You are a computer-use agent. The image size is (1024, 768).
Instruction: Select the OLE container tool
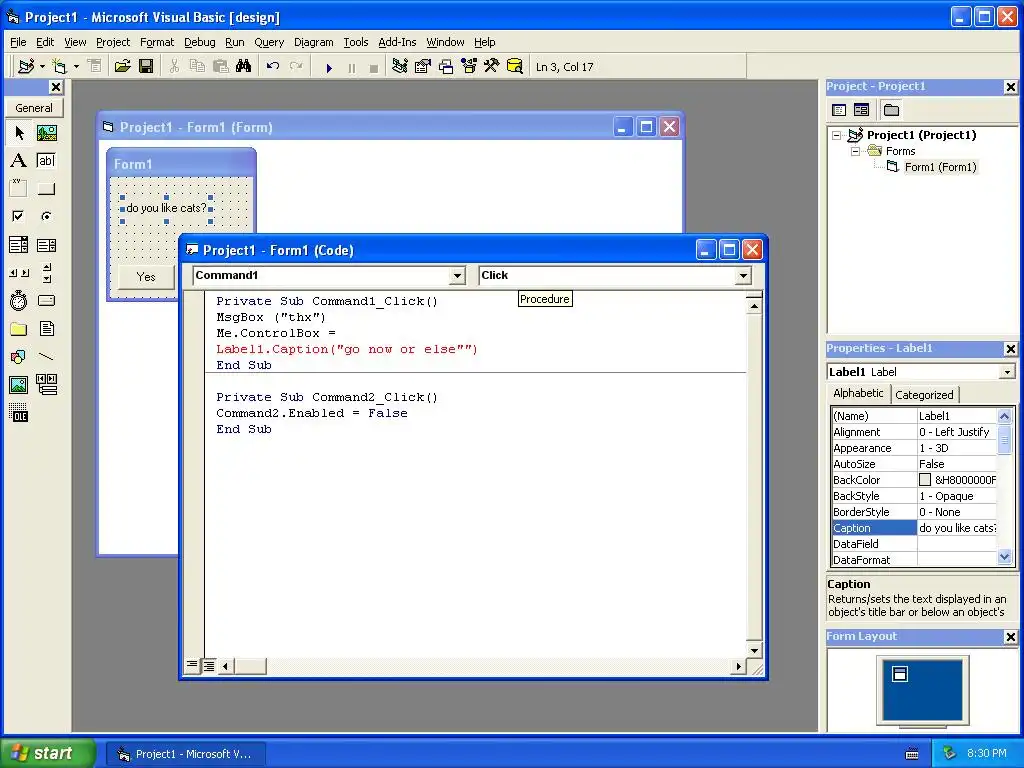(x=19, y=413)
